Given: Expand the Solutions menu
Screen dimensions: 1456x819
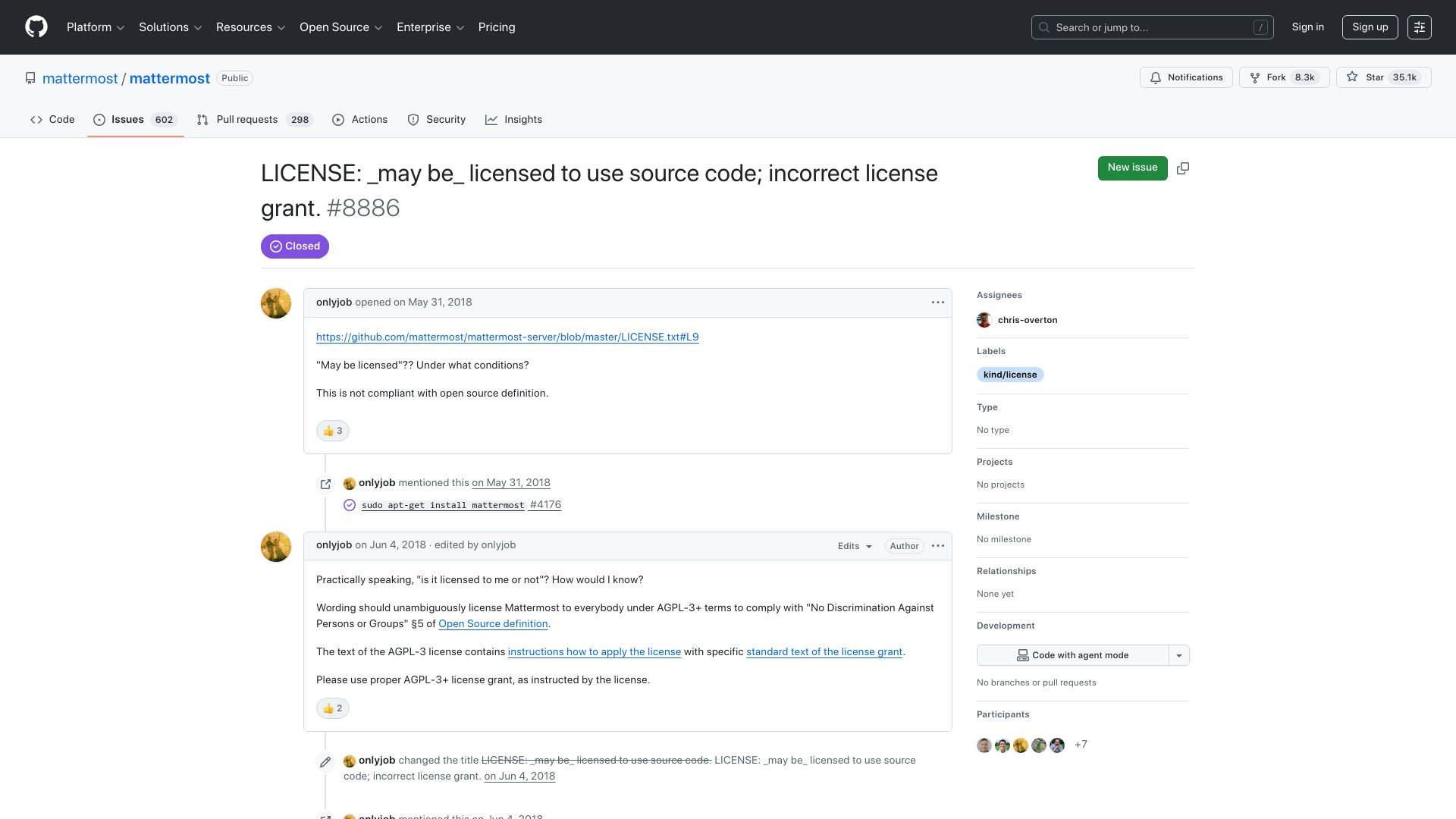Looking at the screenshot, I should tap(171, 27).
